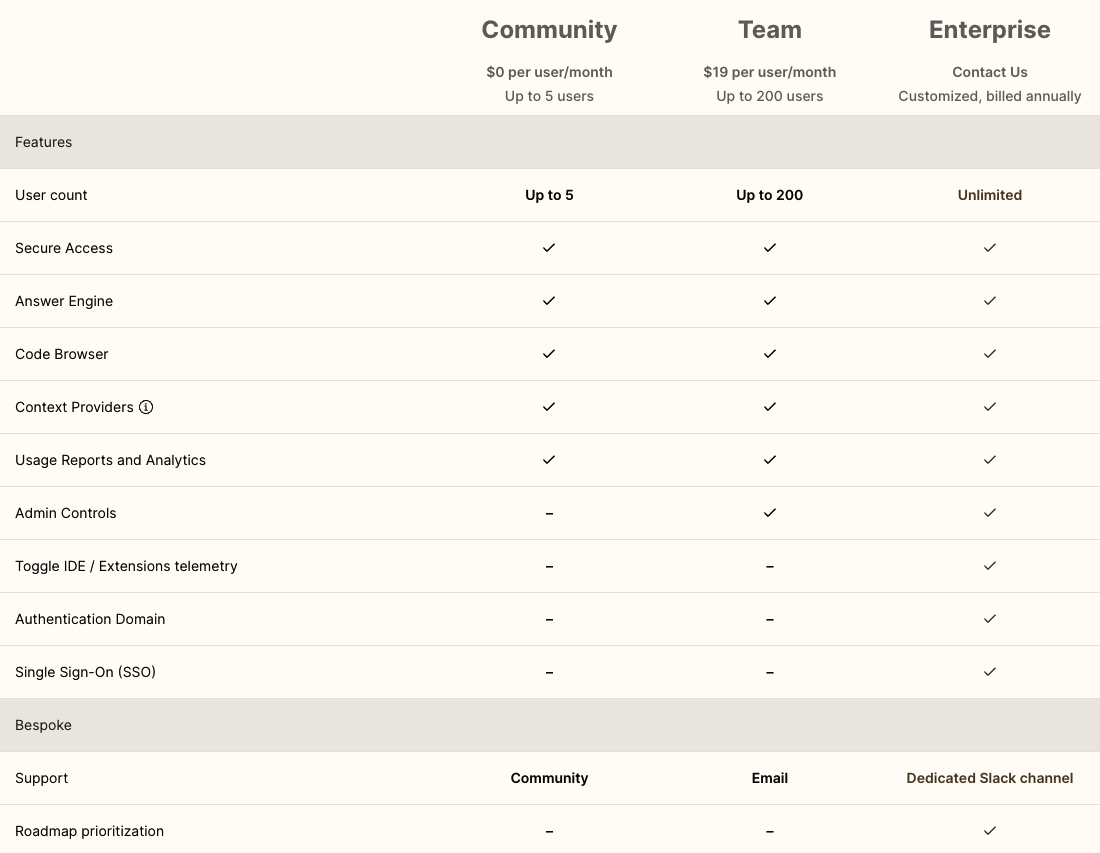Image resolution: width=1100 pixels, height=853 pixels.
Task: Click Toggle IDE telemetry checkmark under Enterprise
Action: pos(990,566)
